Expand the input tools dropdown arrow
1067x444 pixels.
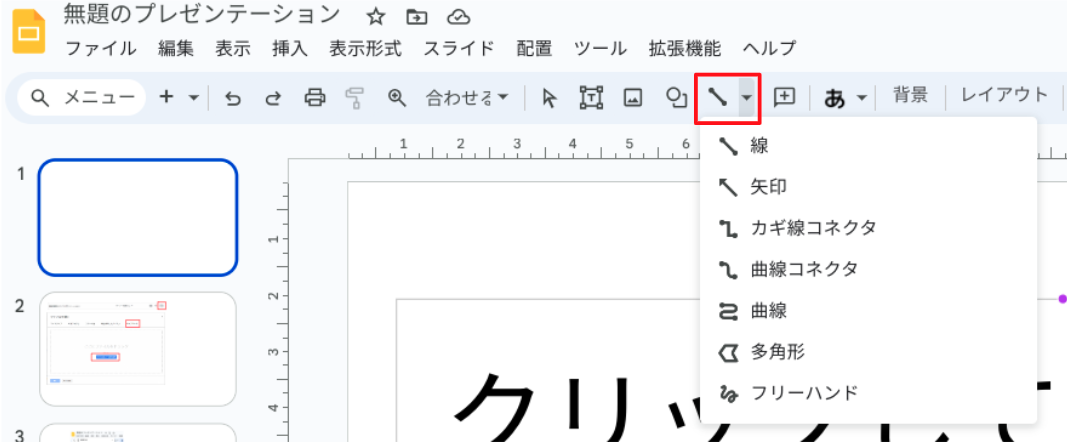click(x=861, y=98)
